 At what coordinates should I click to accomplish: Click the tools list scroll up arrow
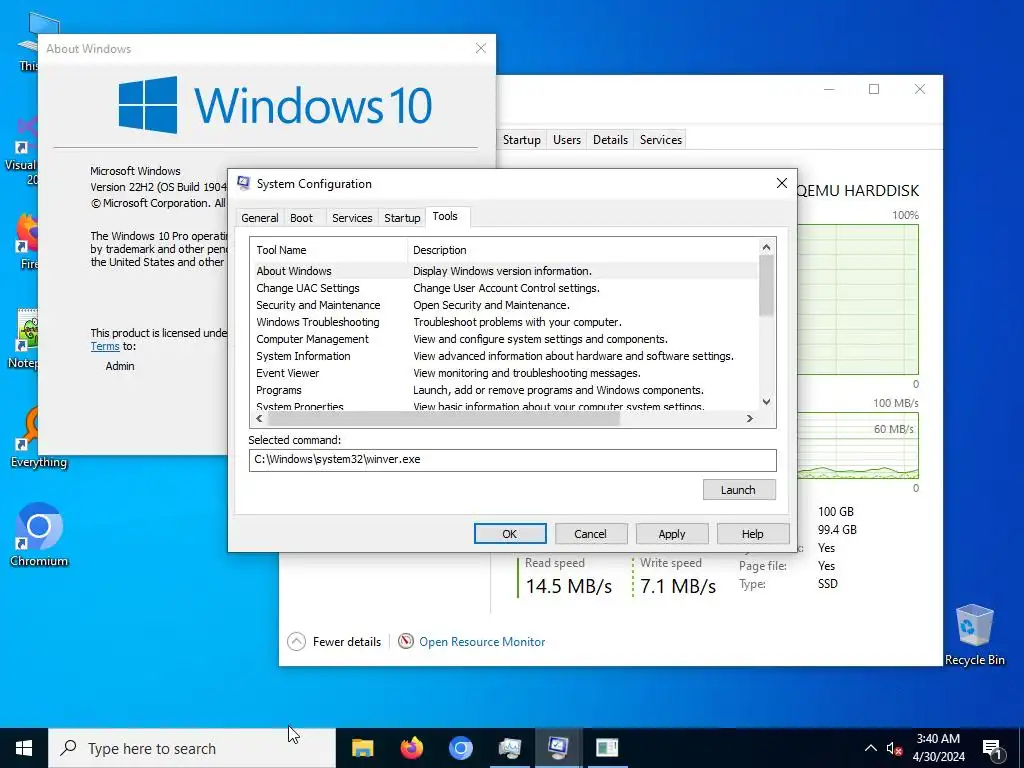click(x=767, y=247)
